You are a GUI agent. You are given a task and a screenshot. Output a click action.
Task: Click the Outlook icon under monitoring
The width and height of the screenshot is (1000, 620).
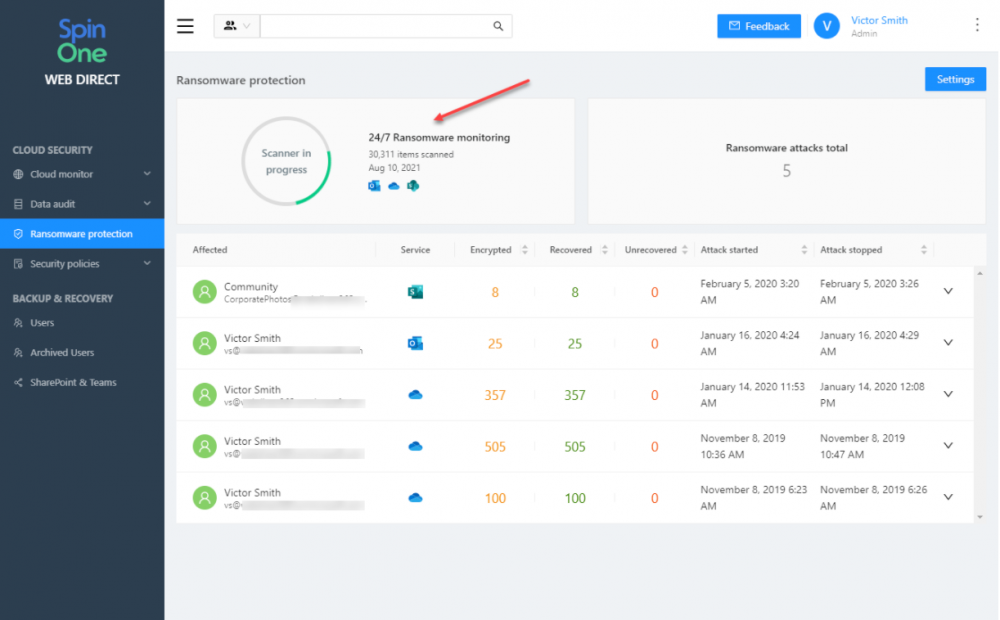[374, 186]
